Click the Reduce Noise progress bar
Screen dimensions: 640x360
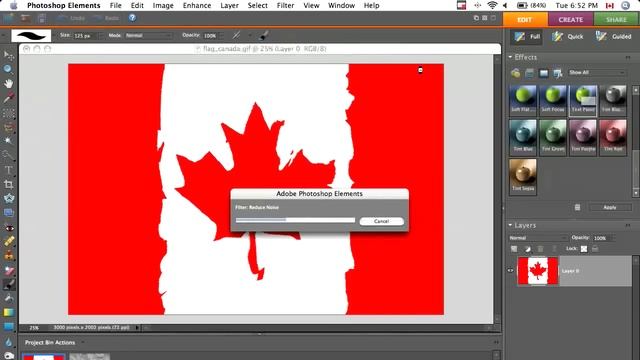(296, 220)
